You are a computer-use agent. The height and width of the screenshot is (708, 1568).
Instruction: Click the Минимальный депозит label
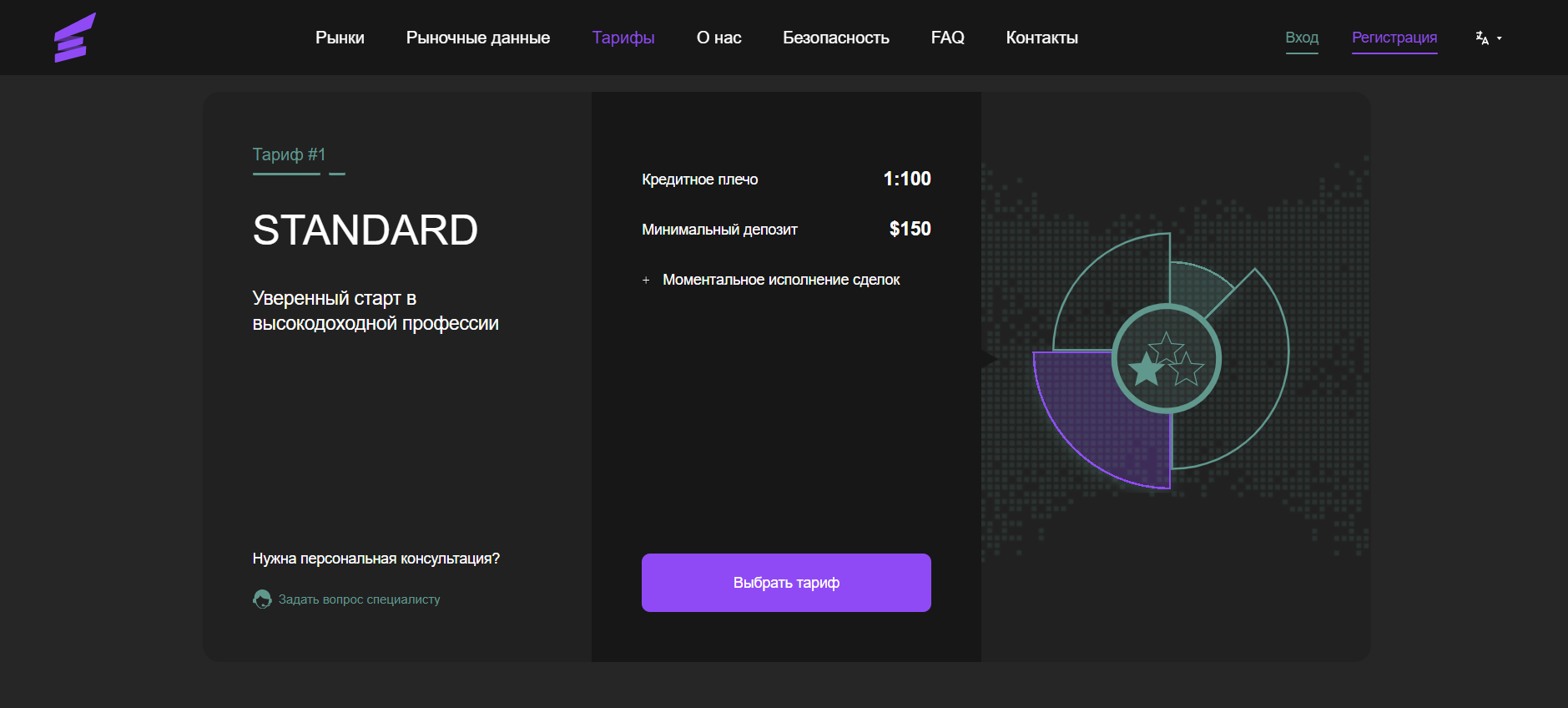(x=719, y=230)
